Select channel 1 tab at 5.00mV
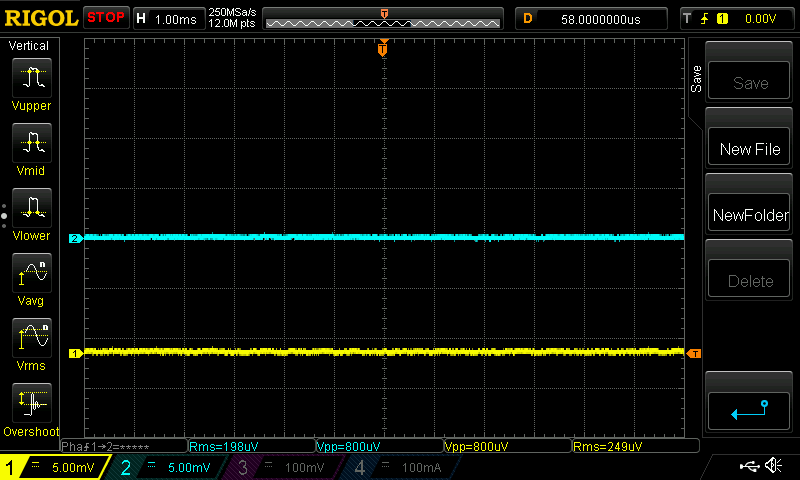Viewport: 800px width, 480px height. pyautogui.click(x=54, y=467)
